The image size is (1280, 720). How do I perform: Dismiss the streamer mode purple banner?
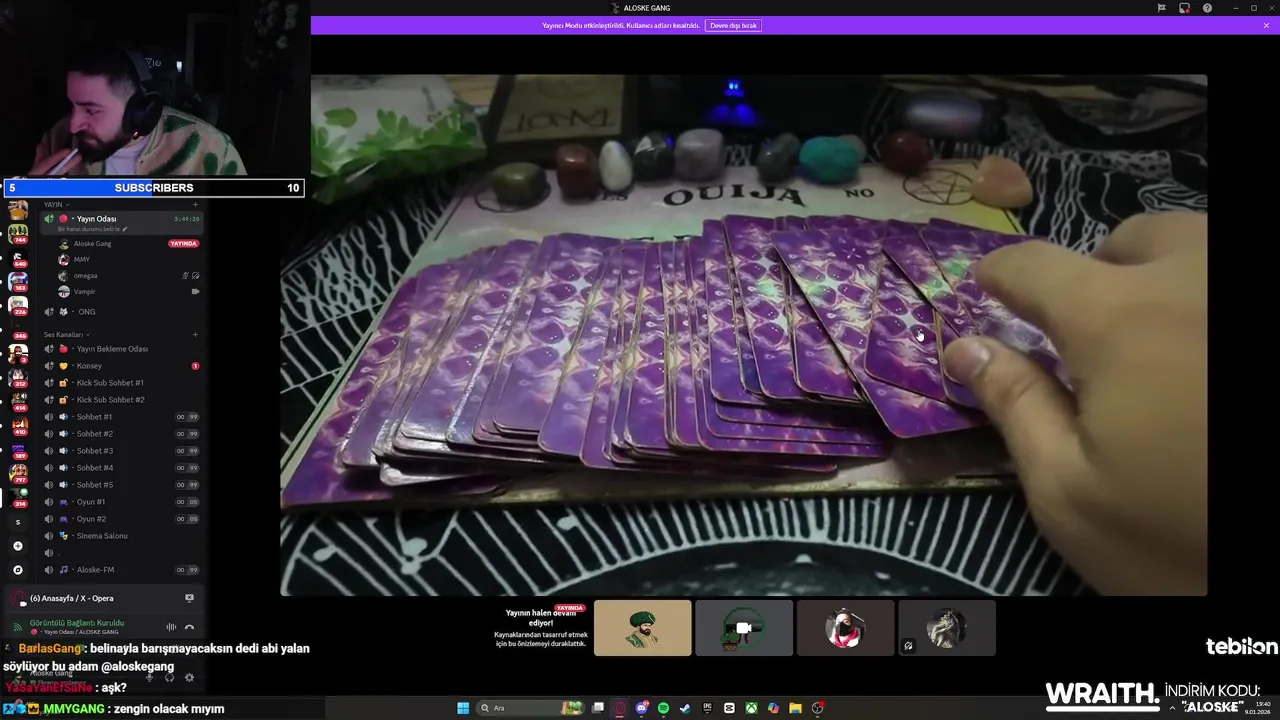click(1266, 25)
